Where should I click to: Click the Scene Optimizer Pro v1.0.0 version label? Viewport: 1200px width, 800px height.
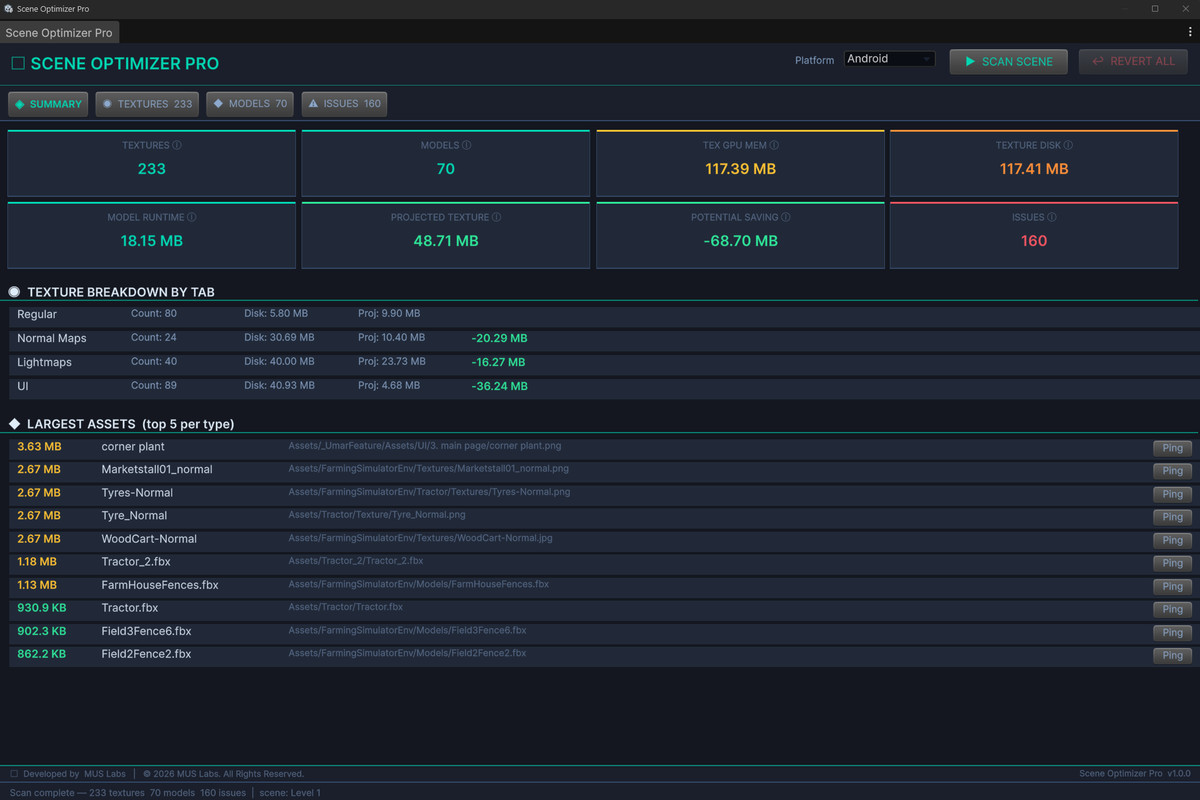point(1135,774)
